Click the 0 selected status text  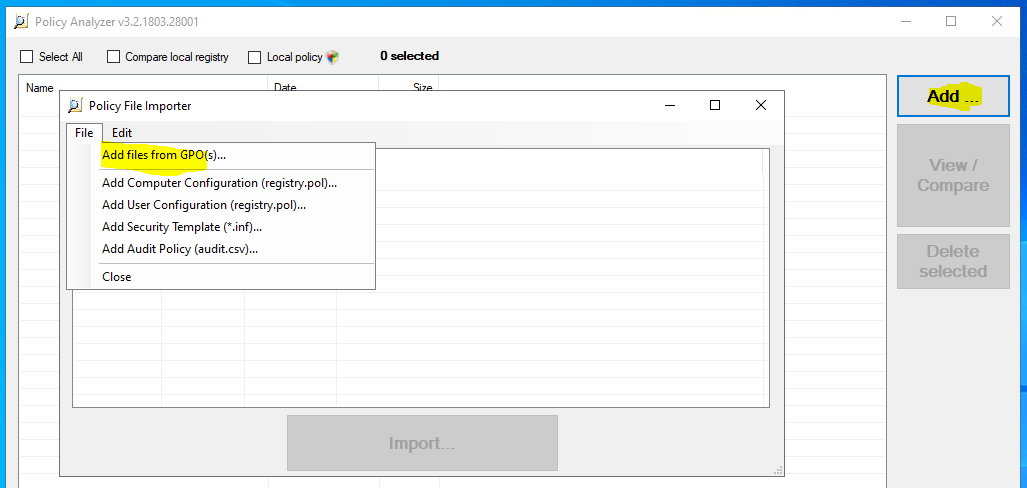click(409, 56)
